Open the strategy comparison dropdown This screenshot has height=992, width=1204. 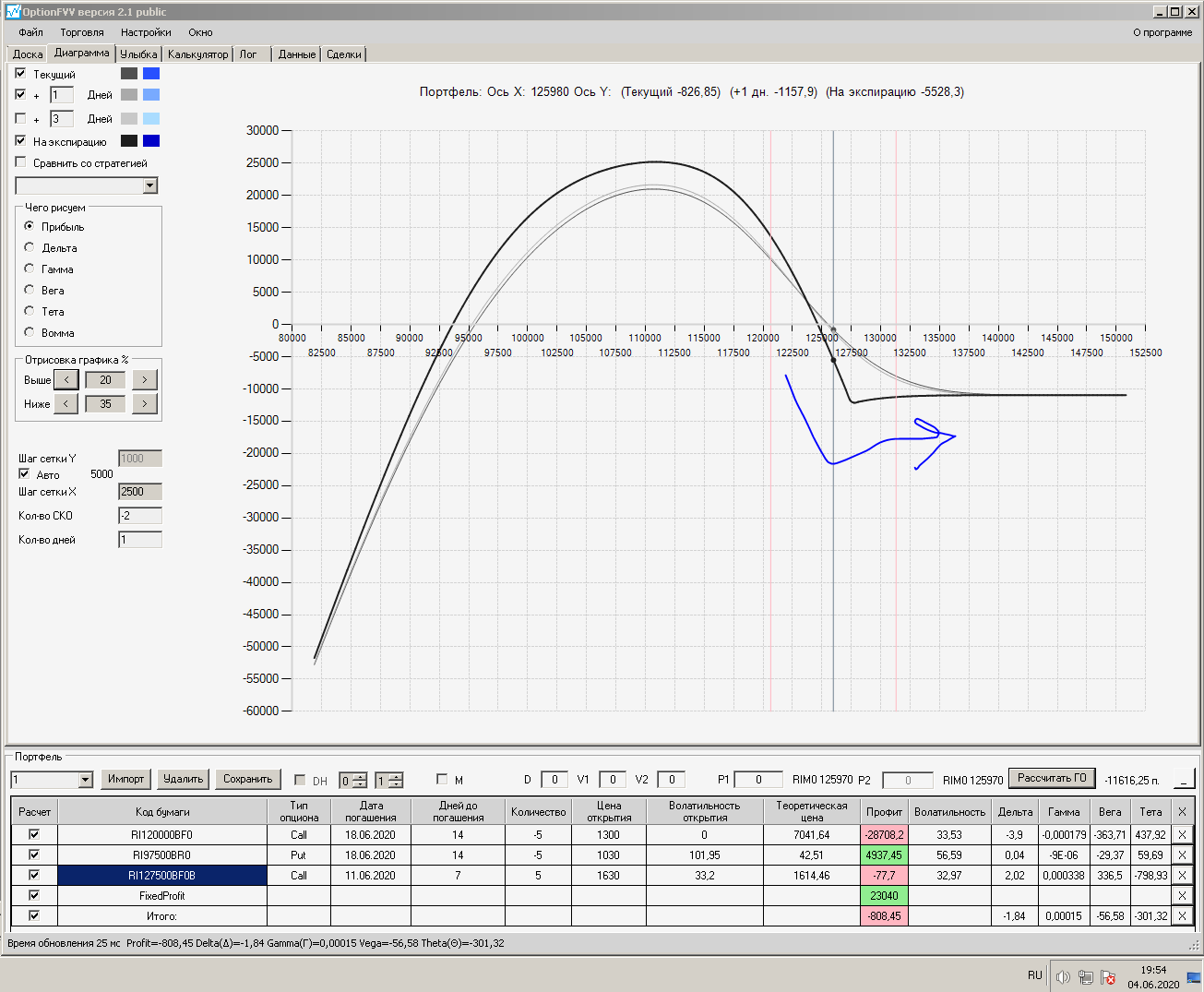click(x=150, y=186)
